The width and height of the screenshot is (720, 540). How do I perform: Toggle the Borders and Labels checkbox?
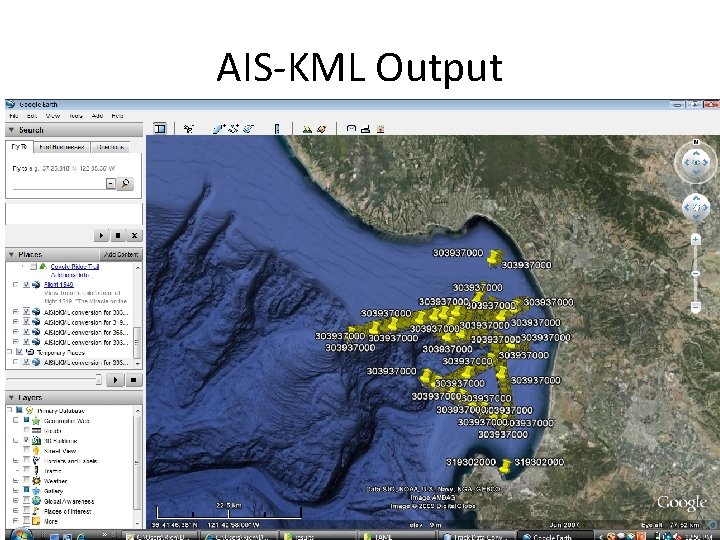pyautogui.click(x=26, y=461)
